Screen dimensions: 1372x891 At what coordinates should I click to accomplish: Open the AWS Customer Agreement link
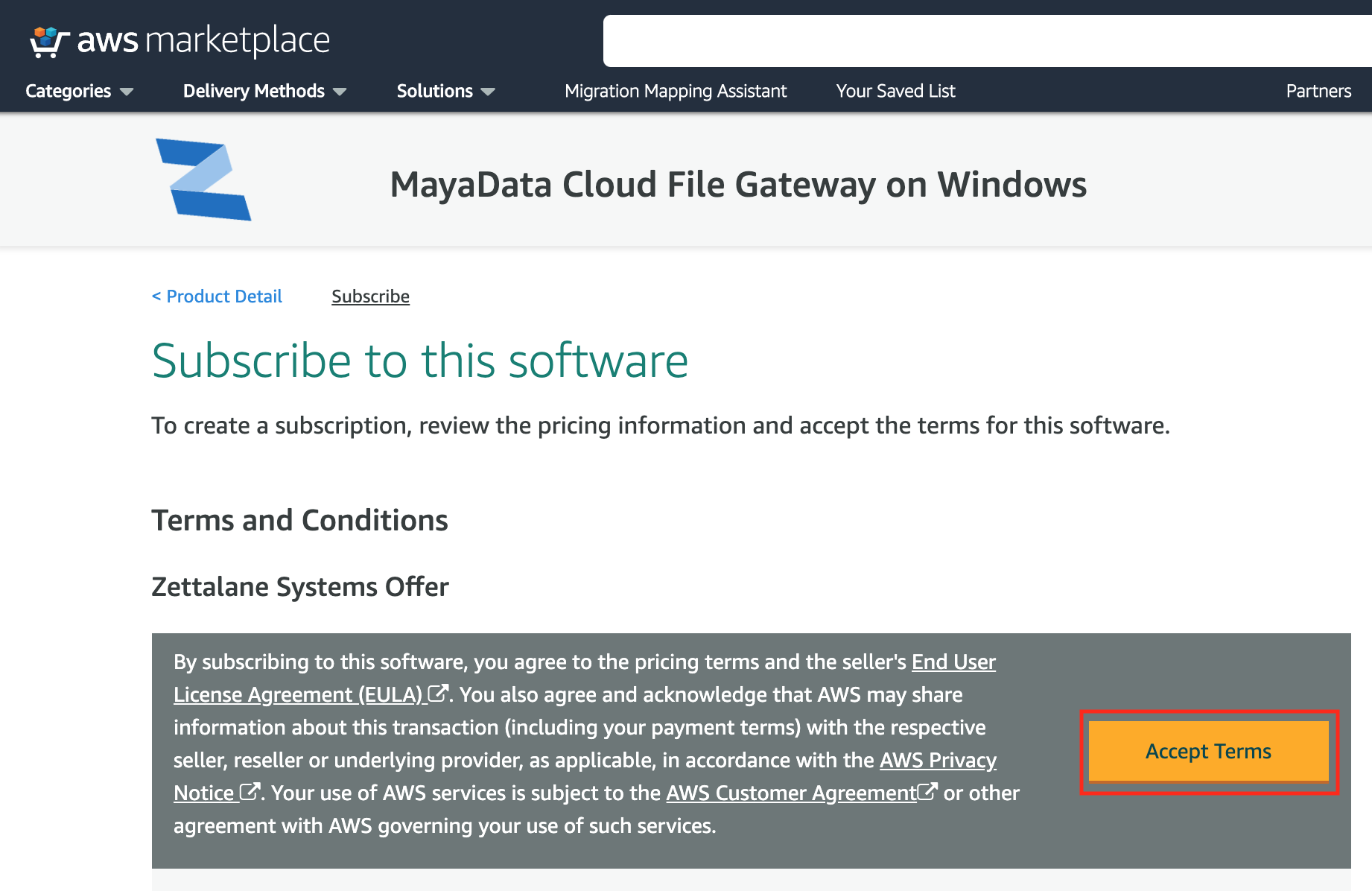click(790, 793)
